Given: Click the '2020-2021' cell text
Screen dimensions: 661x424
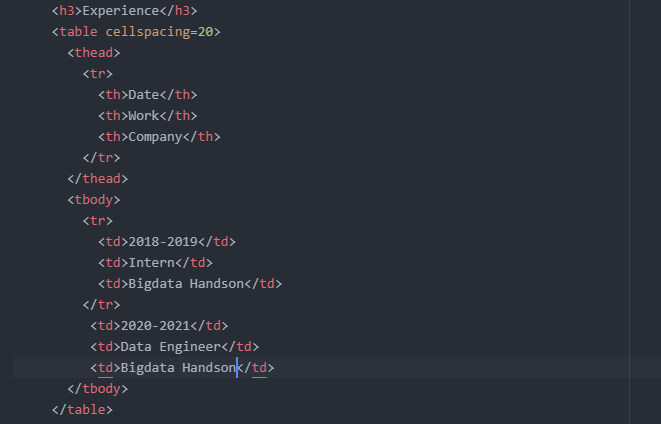Looking at the screenshot, I should coord(155,325).
